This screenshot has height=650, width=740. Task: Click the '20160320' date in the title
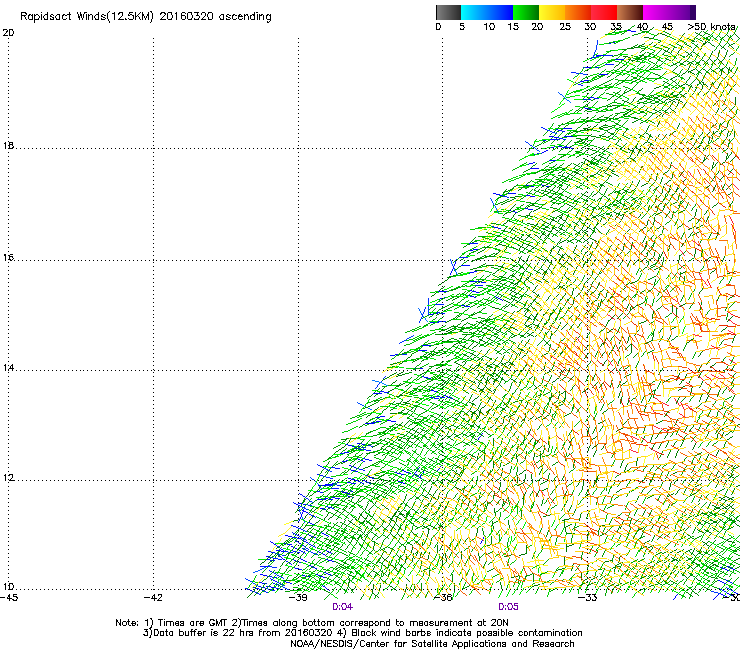pos(186,17)
